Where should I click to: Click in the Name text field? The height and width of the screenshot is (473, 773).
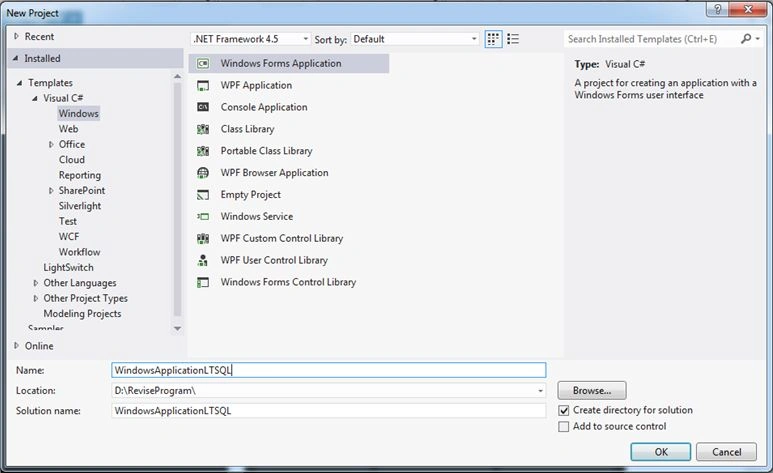tap(329, 370)
